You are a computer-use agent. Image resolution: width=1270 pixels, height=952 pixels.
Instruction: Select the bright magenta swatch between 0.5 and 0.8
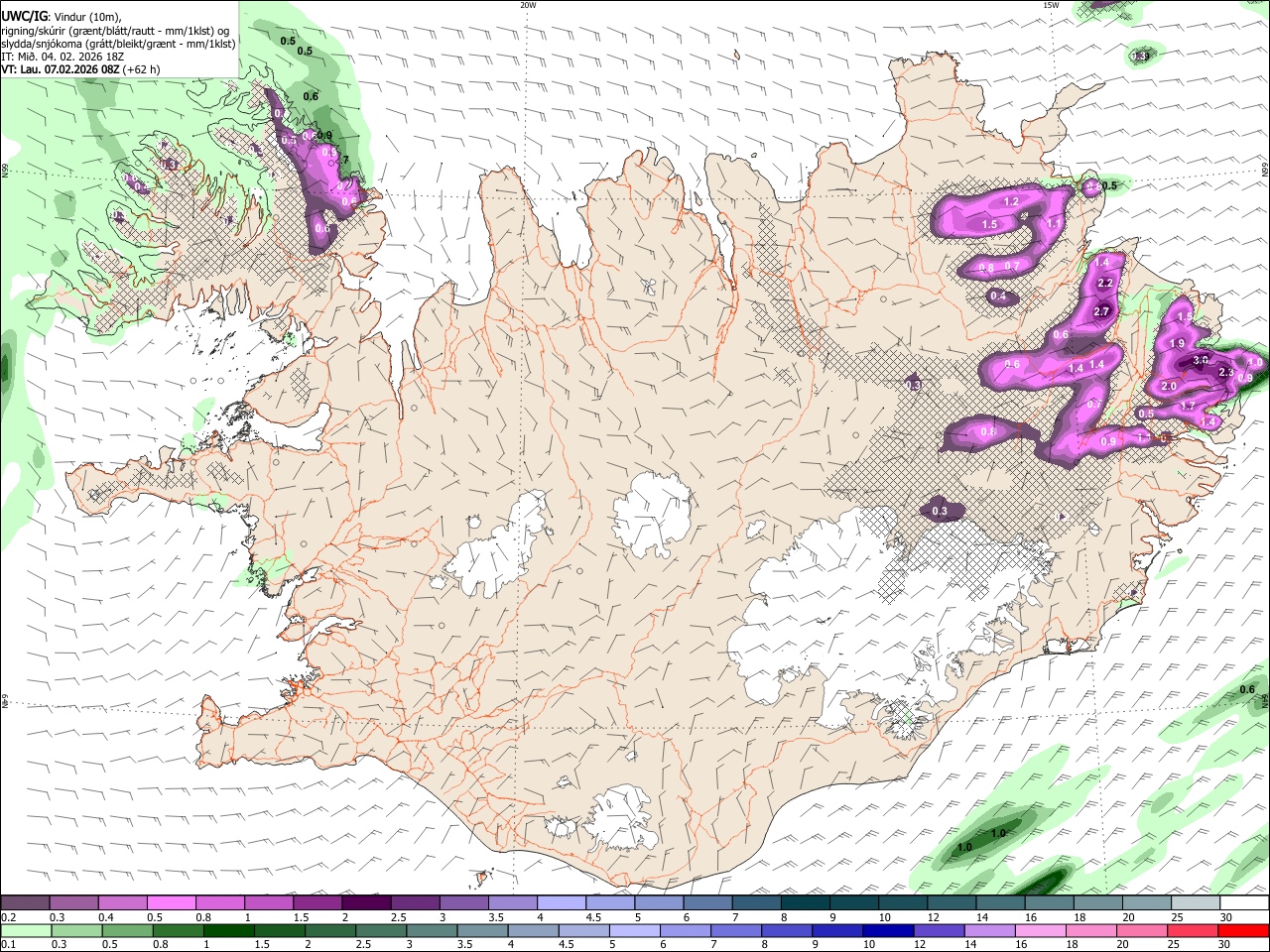click(x=171, y=902)
